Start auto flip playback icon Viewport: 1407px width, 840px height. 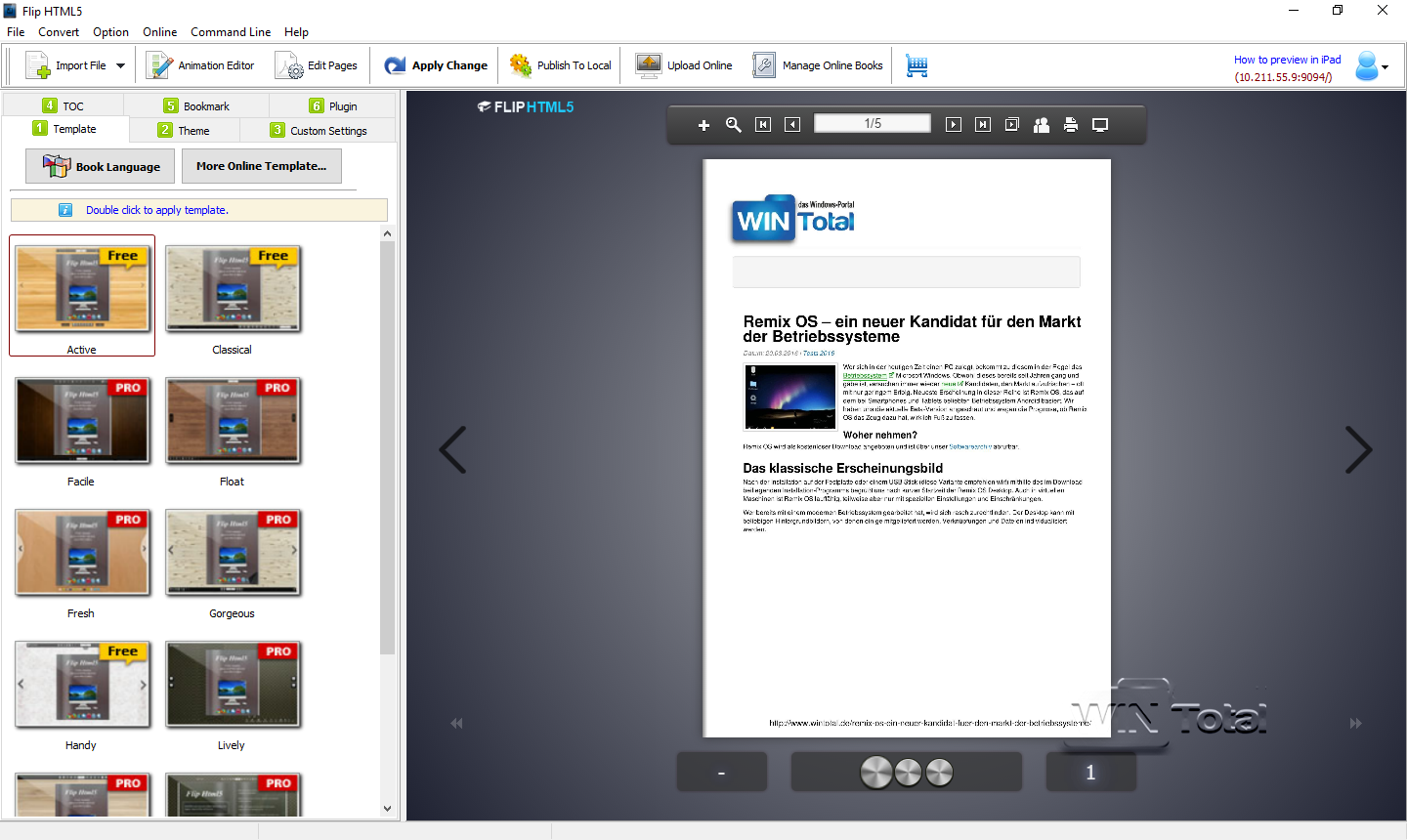[x=1012, y=125]
